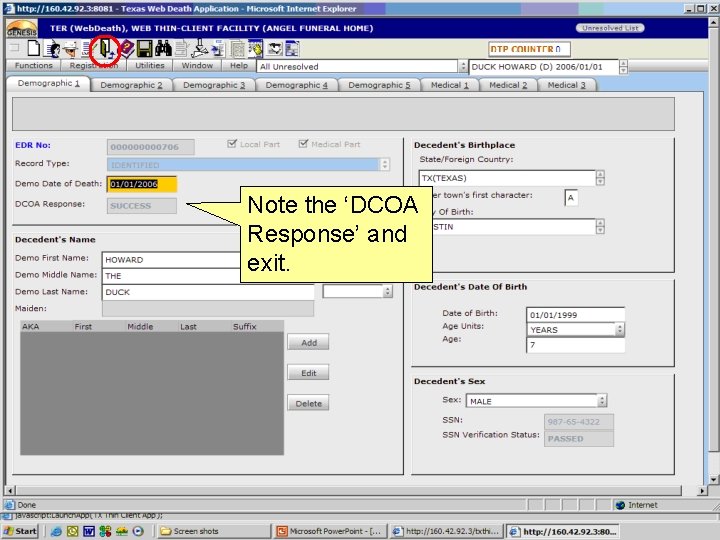The height and width of the screenshot is (540, 720).
Task: Click the blue arrow document icon
Action: click(x=218, y=49)
